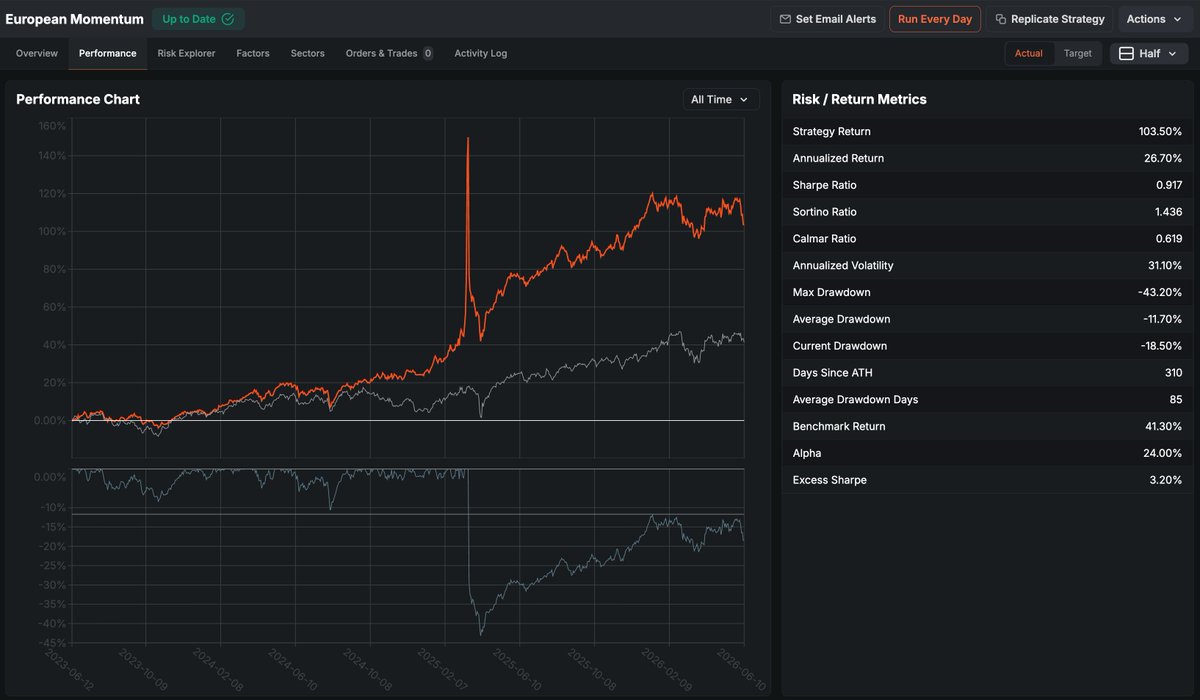Click the Orders & Trades count badge 0
Image resolution: width=1200 pixels, height=700 pixels.
coord(428,54)
